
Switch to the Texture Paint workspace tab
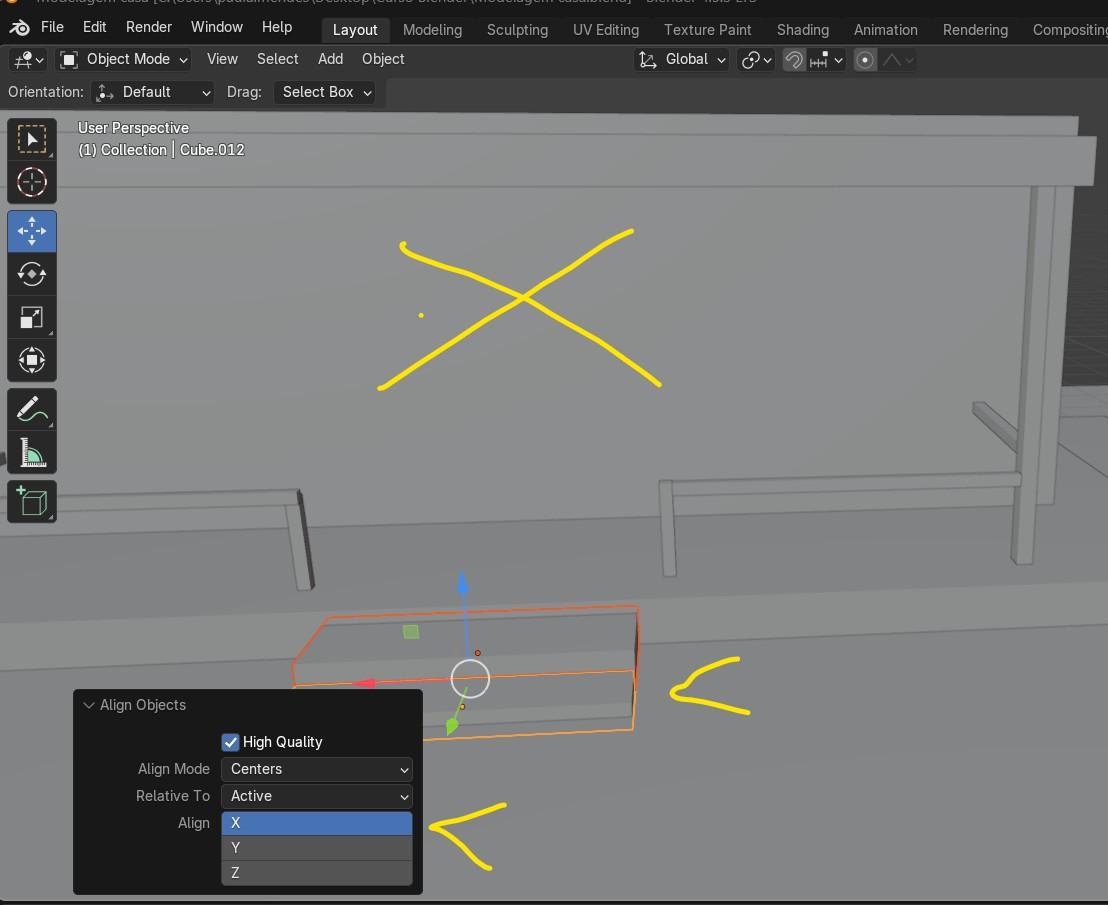707,30
